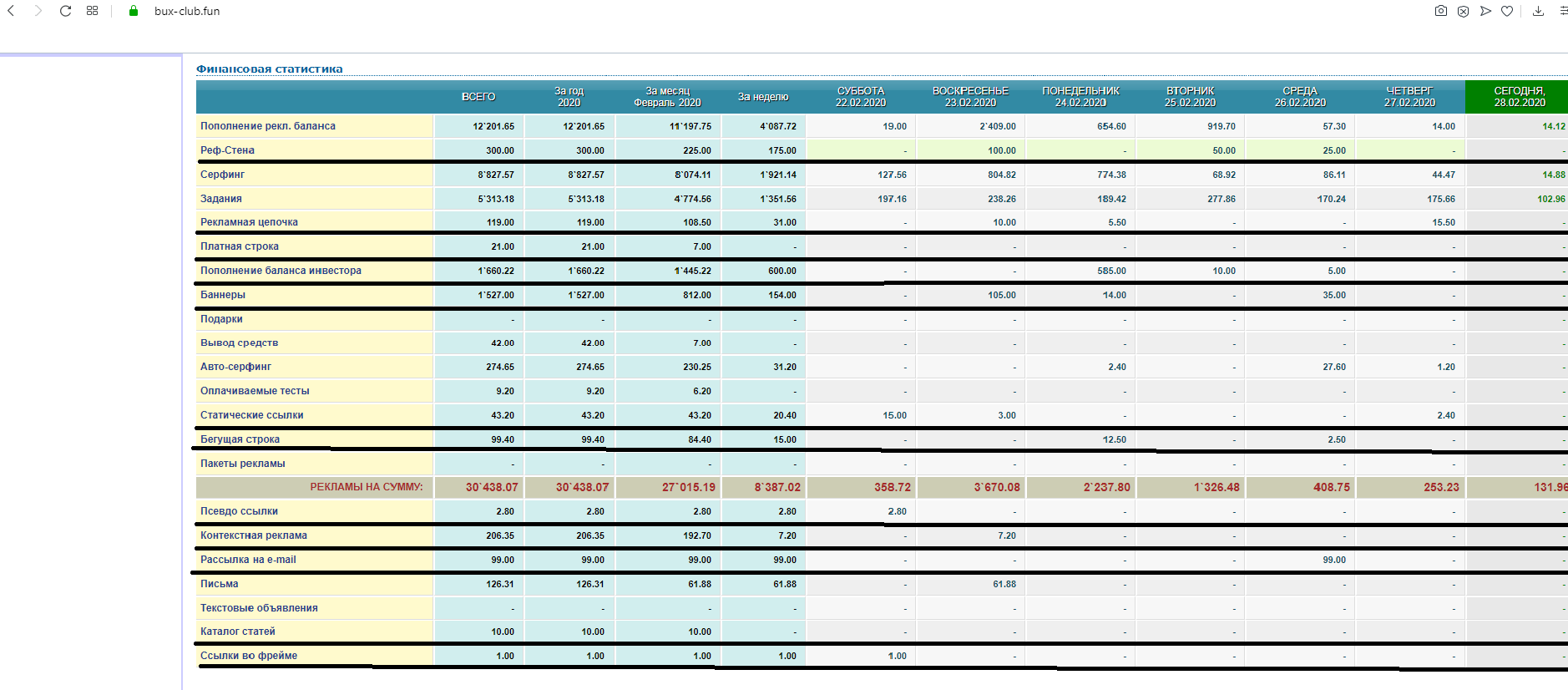Bookmark the page with heart icon

pos(1507,11)
